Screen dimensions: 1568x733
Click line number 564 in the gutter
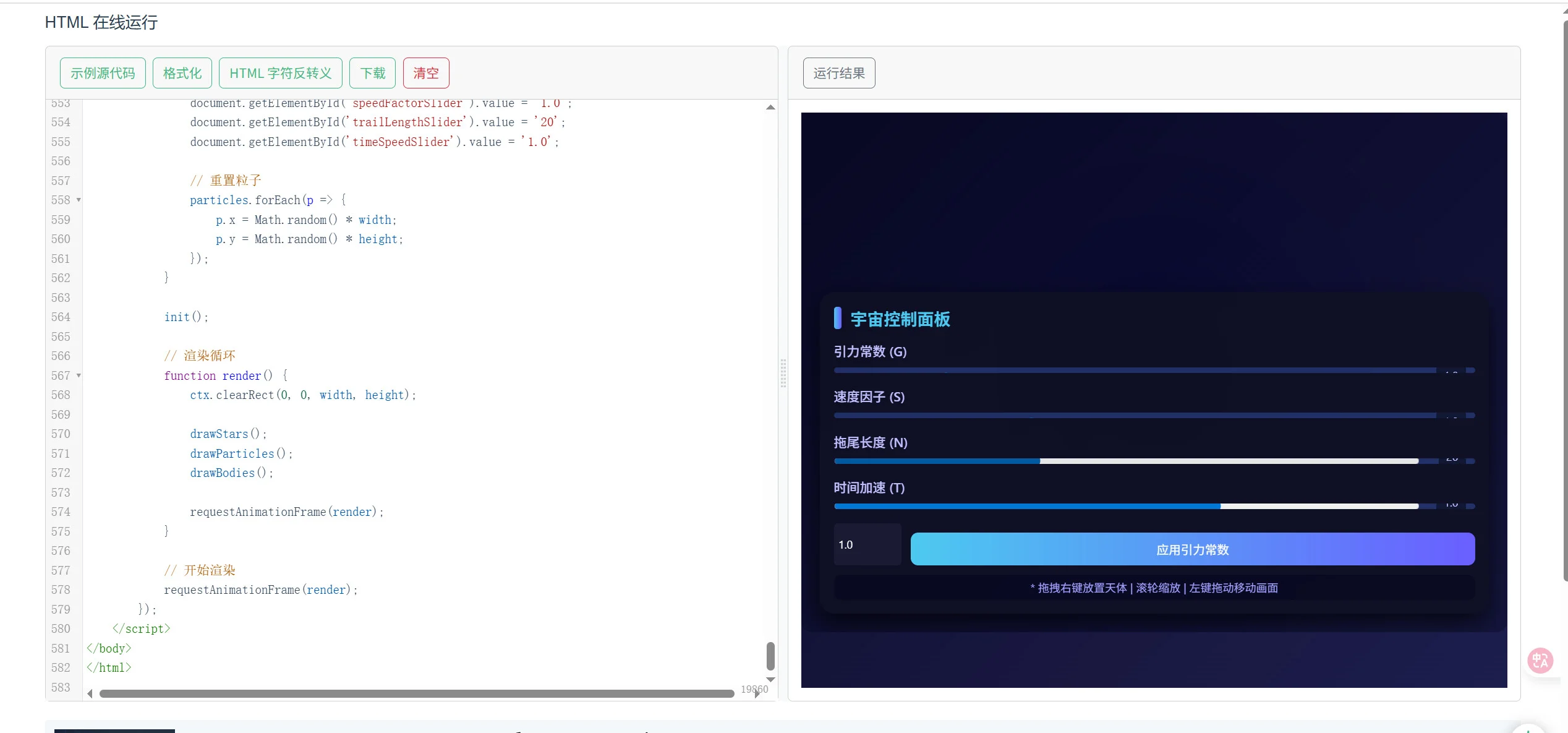(61, 317)
